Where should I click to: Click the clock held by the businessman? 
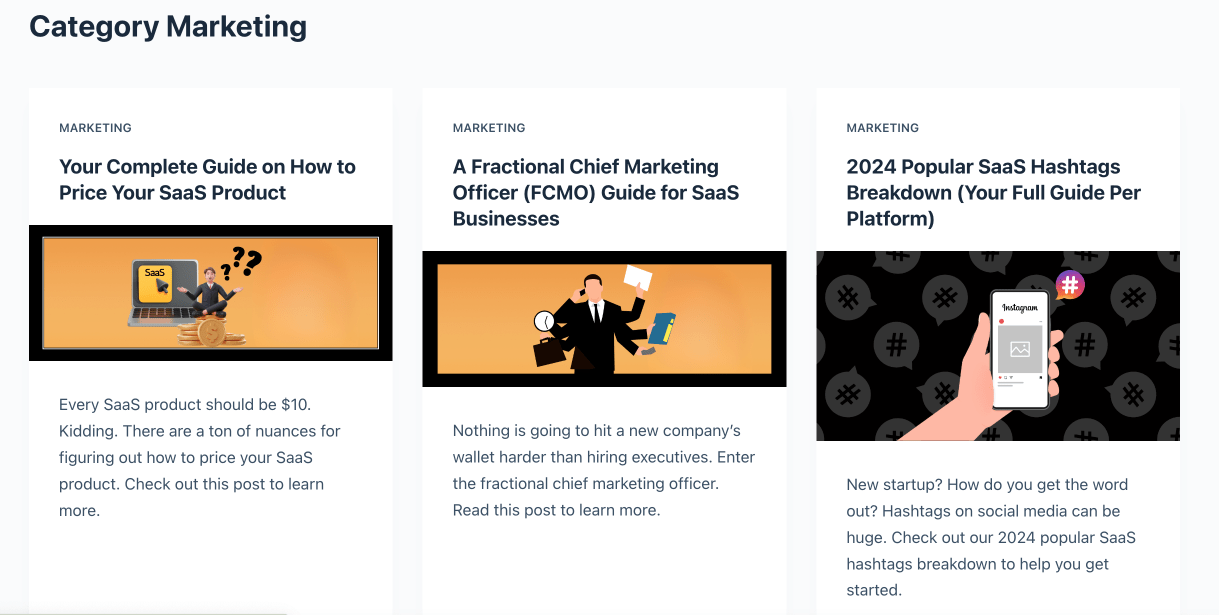click(x=544, y=321)
